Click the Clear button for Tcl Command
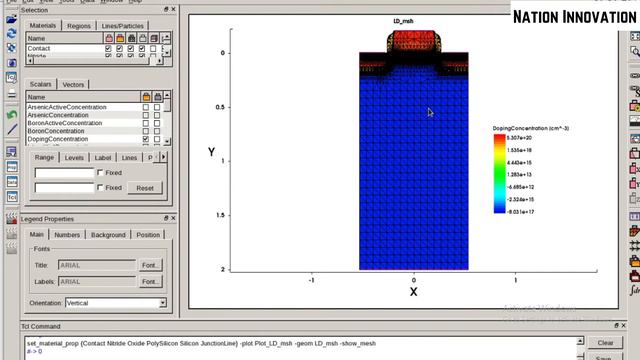640x360 pixels. pyautogui.click(x=605, y=343)
